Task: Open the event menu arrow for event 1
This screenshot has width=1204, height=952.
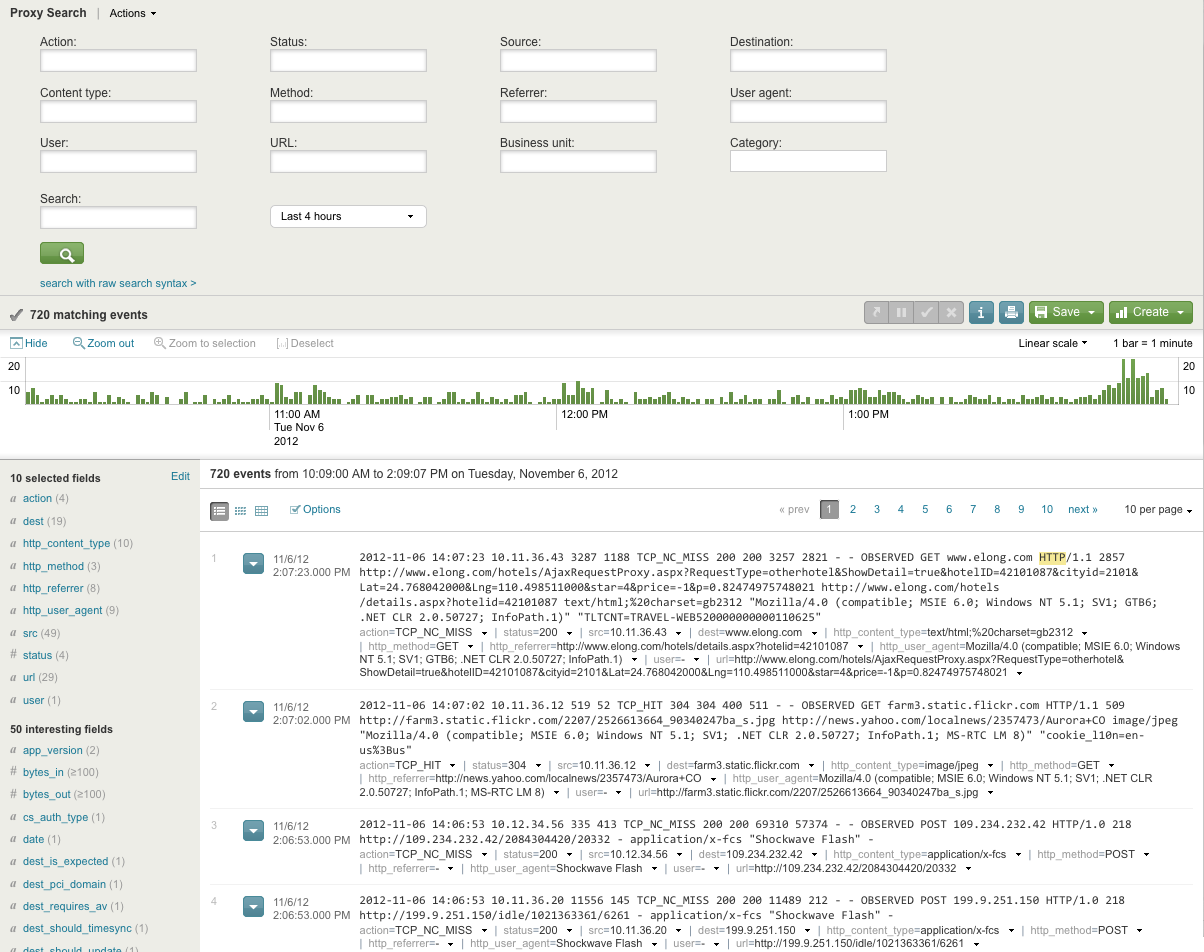Action: (253, 564)
